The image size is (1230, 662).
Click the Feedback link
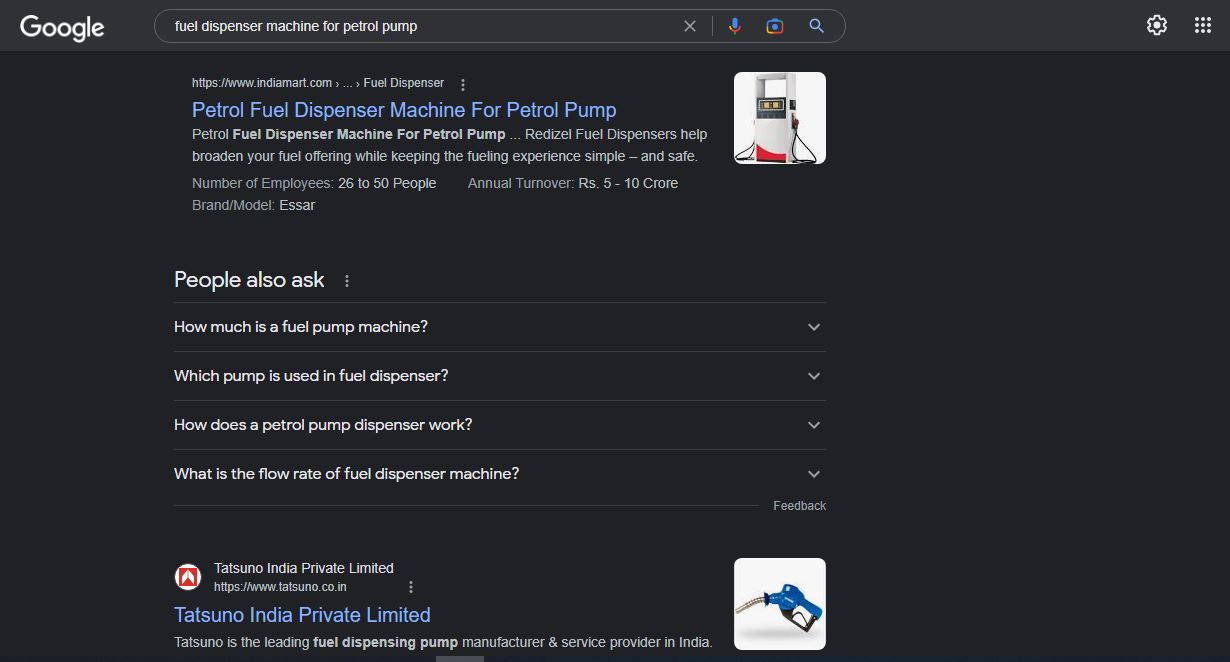799,506
